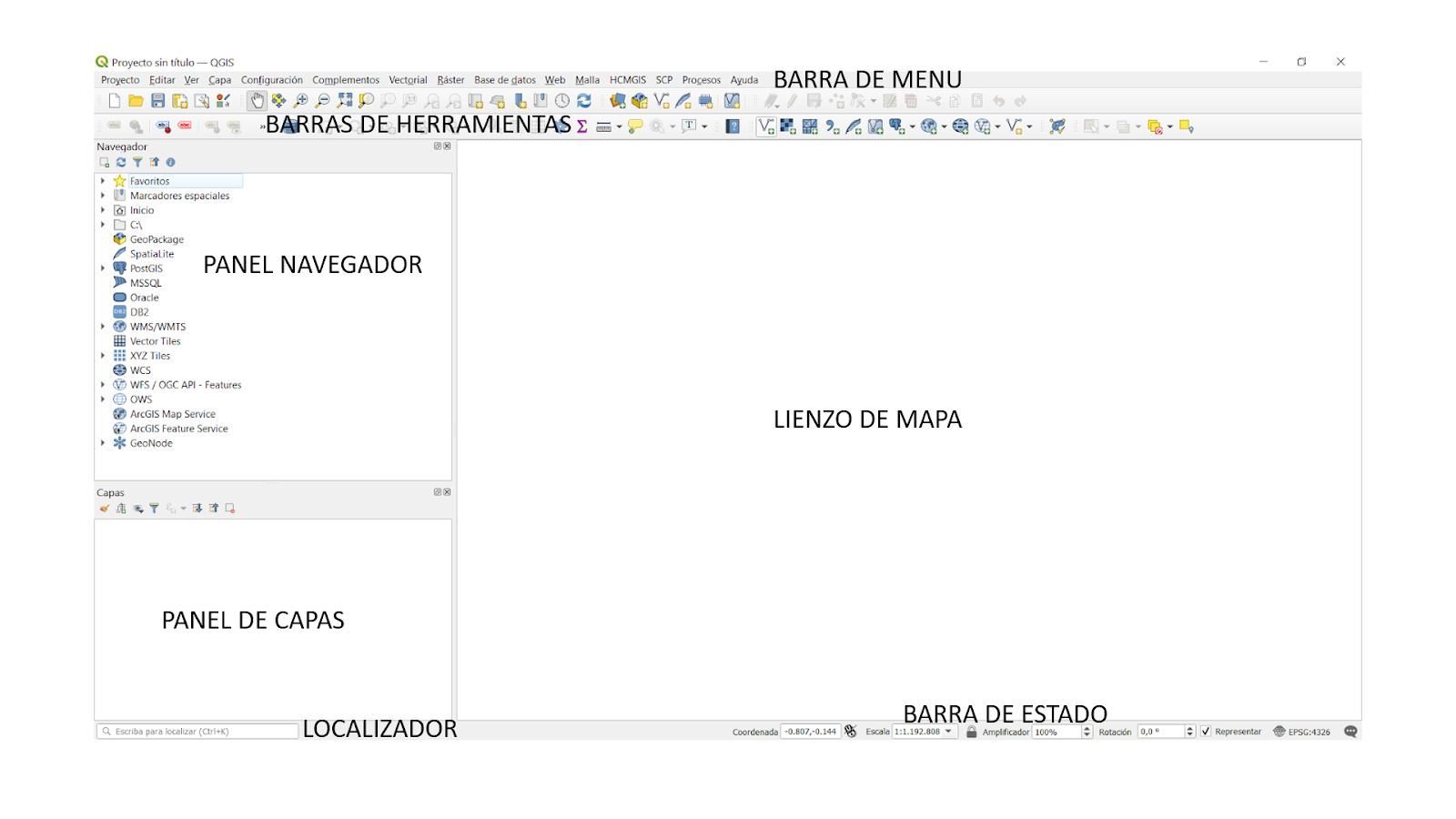Viewport: 1456px width, 819px height.
Task: Open the Temporal Controller clock icon
Action: (x=562, y=101)
